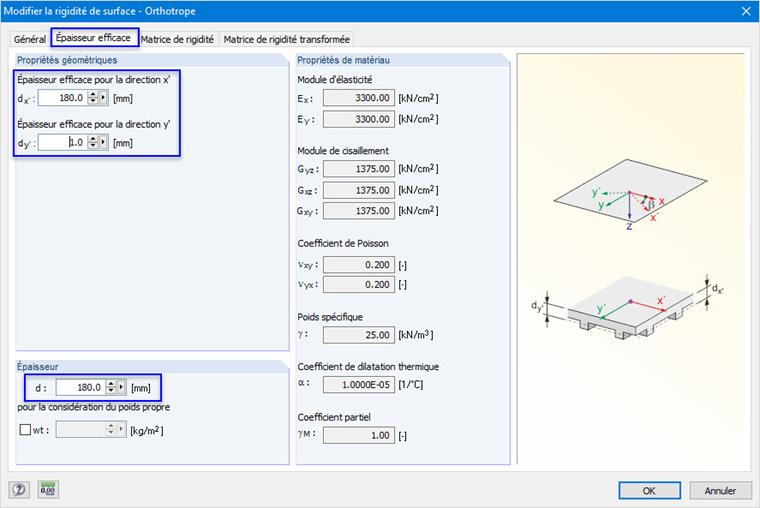Viewport: 760px width, 508px height.
Task: Click the upper surface axes diagram
Action: pyautogui.click(x=630, y=194)
